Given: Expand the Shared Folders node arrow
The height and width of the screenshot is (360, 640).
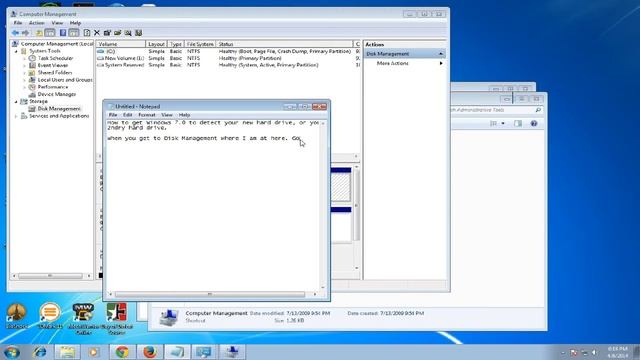Looking at the screenshot, I should (24, 73).
